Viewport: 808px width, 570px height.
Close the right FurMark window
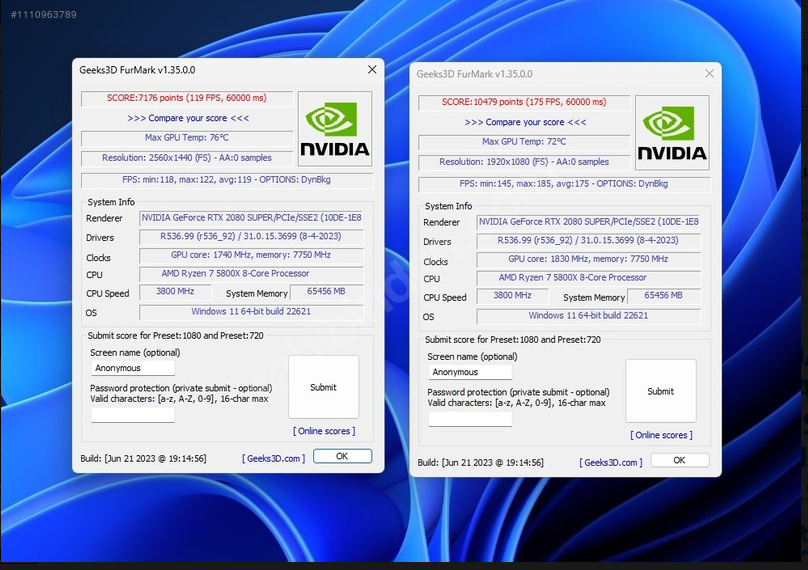pos(710,74)
